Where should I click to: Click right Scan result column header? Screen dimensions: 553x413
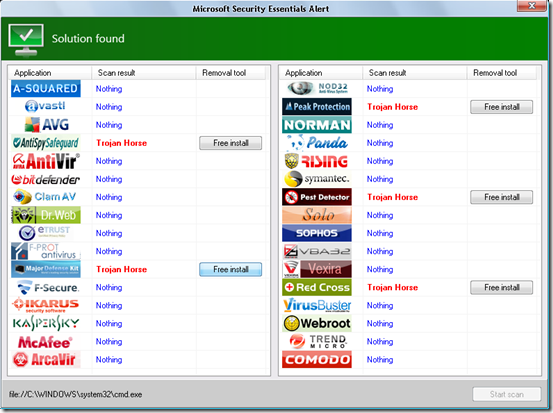[x=414, y=73]
